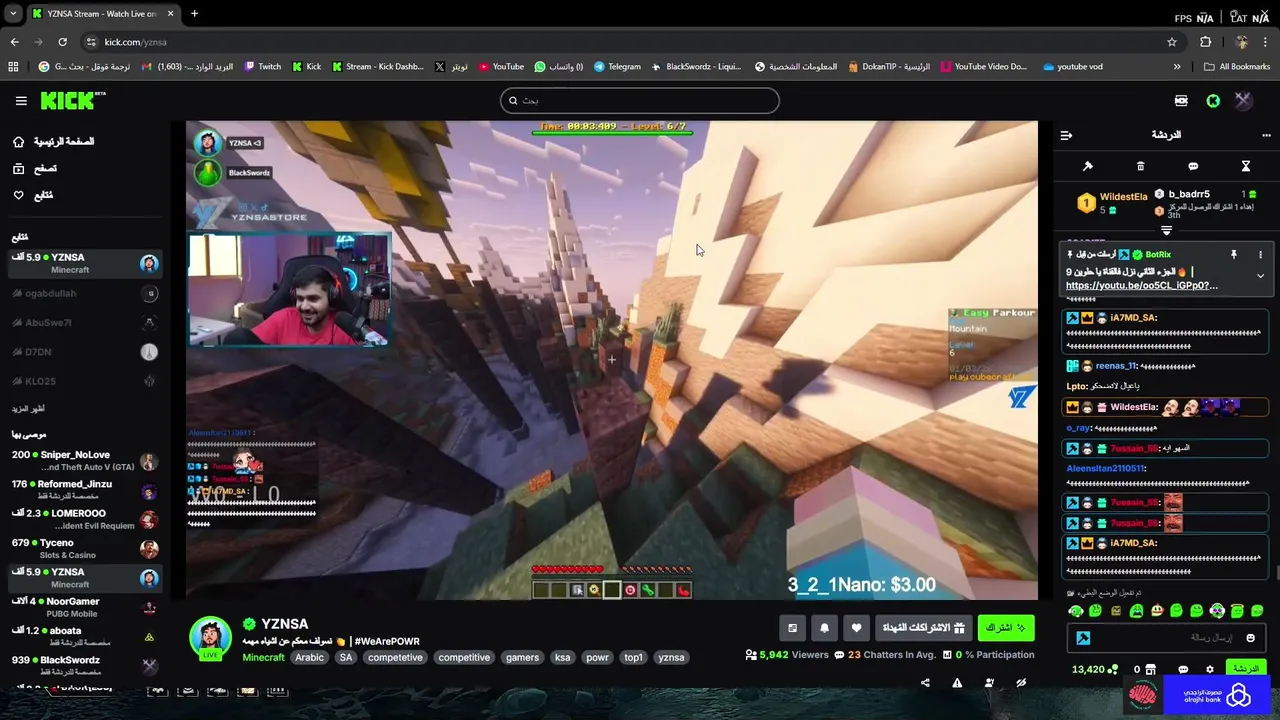1280x720 pixels.
Task: Expand Show More in followed channels
Action: (x=28, y=408)
